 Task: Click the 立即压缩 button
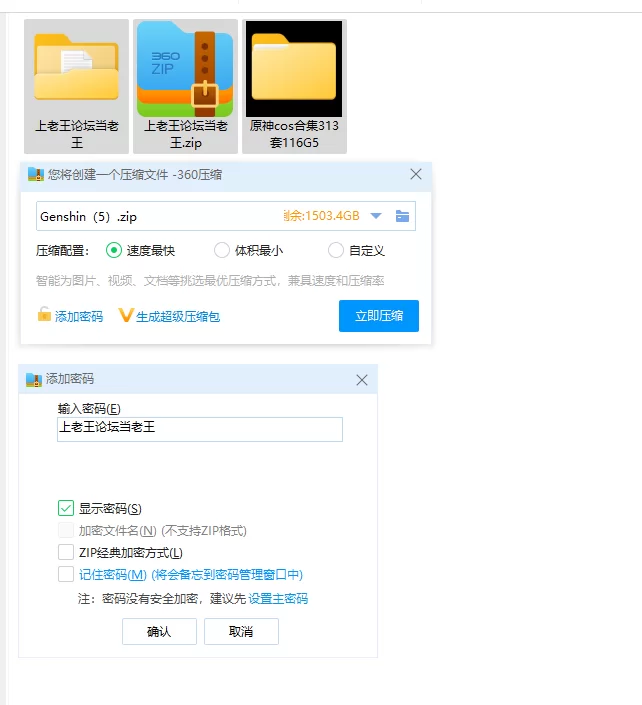tap(379, 316)
